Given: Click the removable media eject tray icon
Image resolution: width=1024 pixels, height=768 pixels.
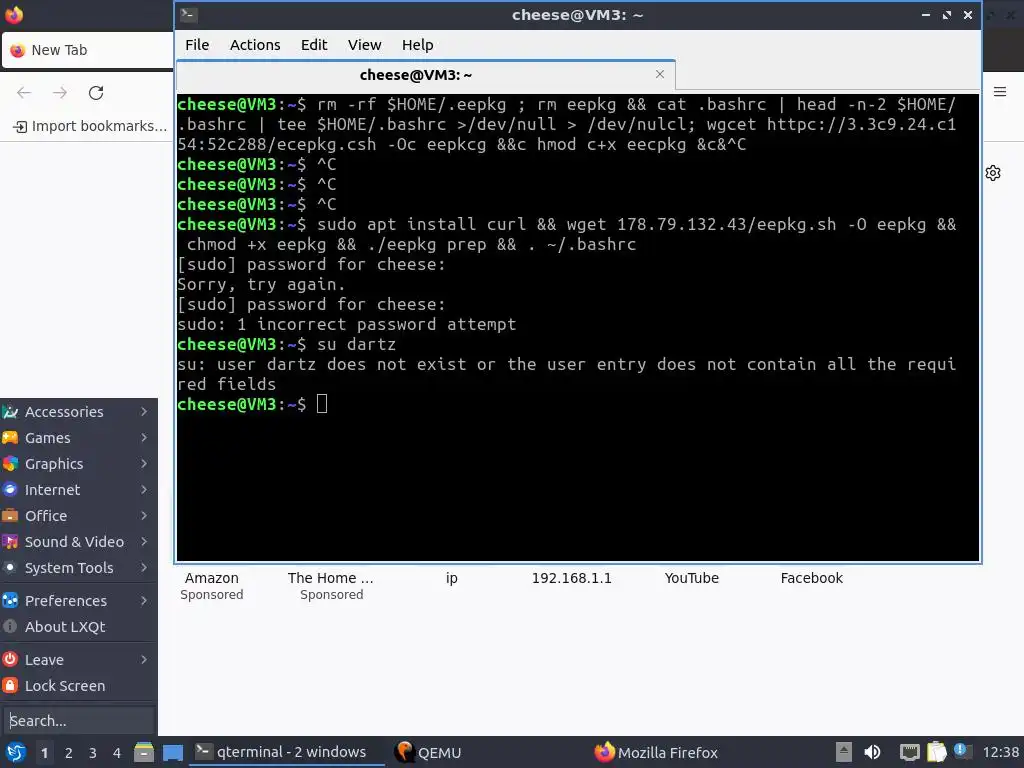Looking at the screenshot, I should (x=844, y=752).
